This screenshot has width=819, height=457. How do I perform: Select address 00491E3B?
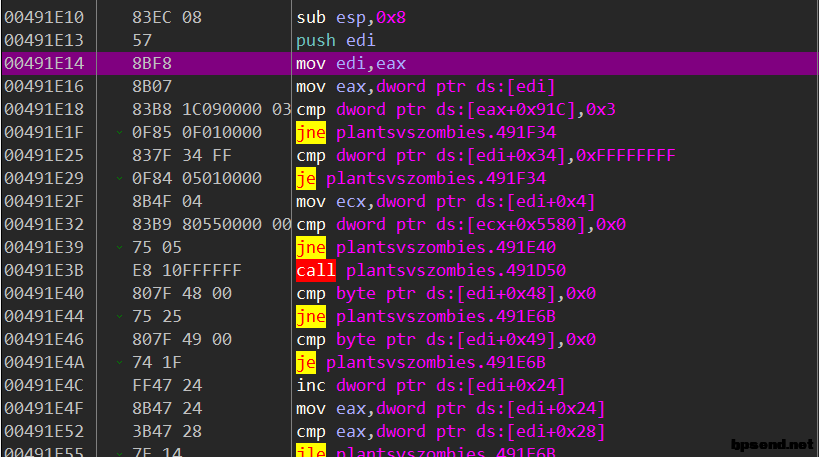pos(44,270)
